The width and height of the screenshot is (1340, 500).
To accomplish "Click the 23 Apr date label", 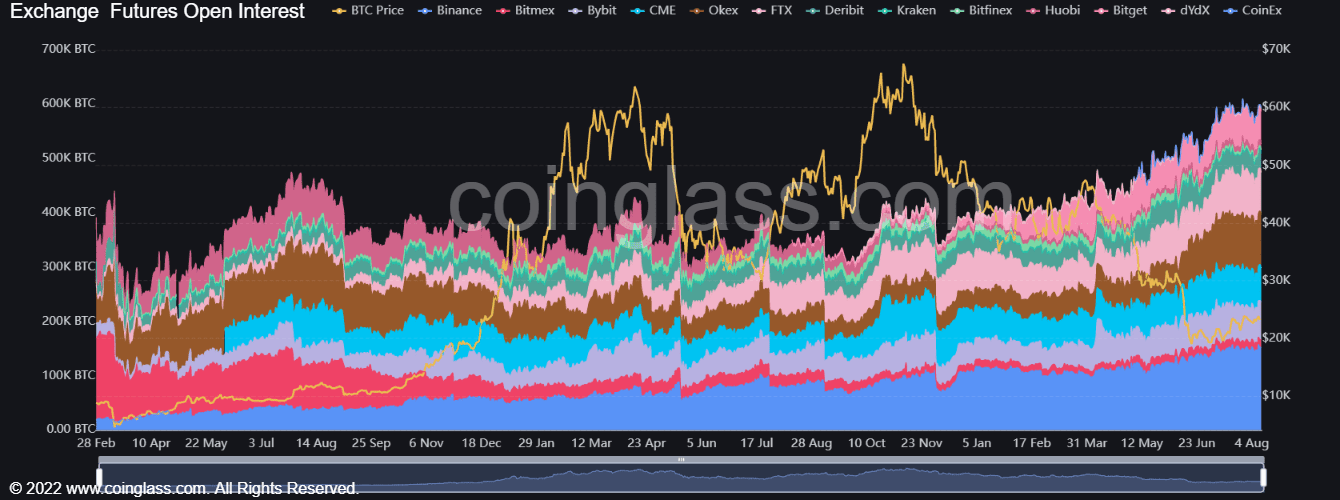I will click(646, 442).
